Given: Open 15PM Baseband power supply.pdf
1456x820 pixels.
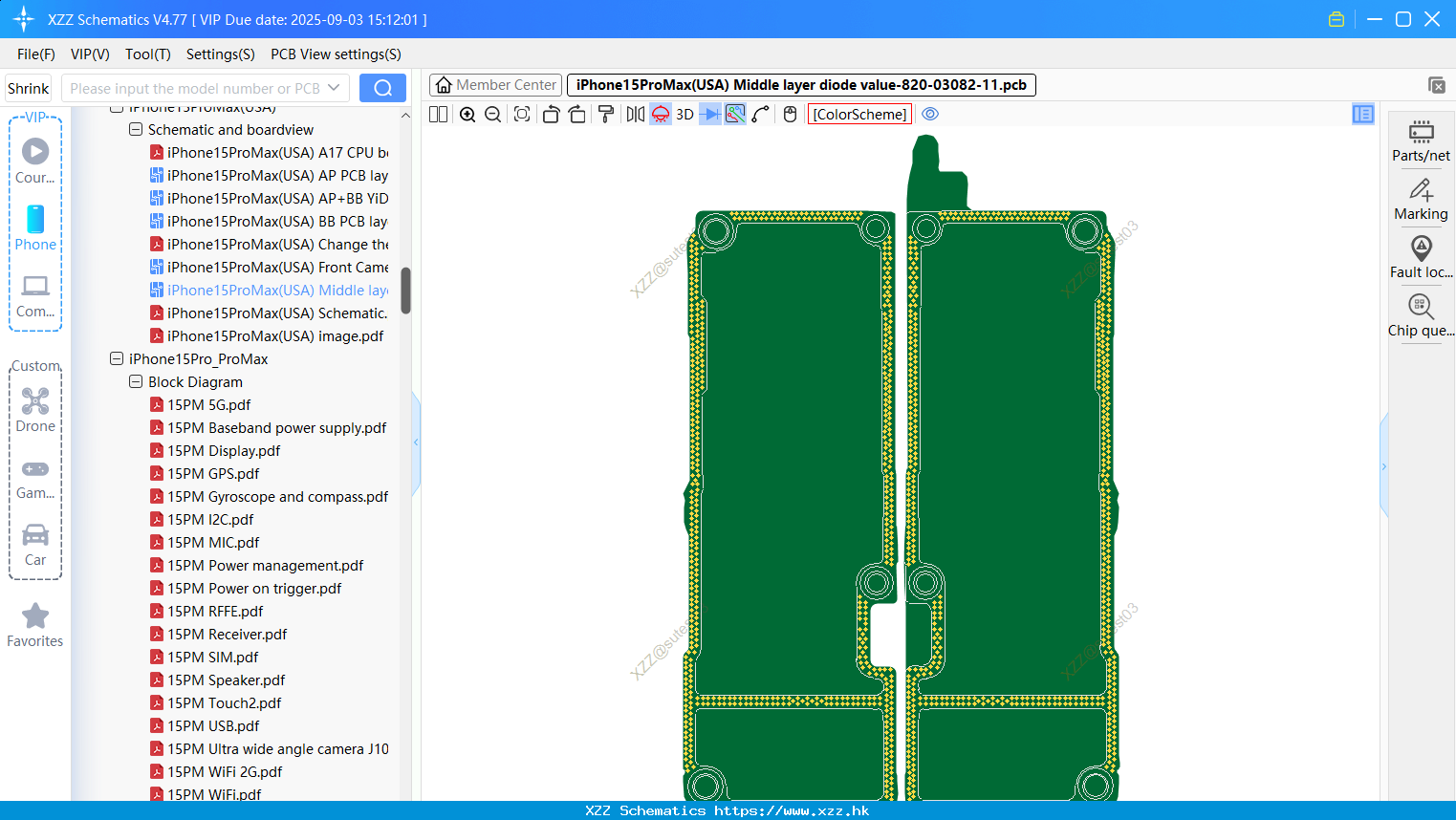Looking at the screenshot, I should tap(268, 427).
